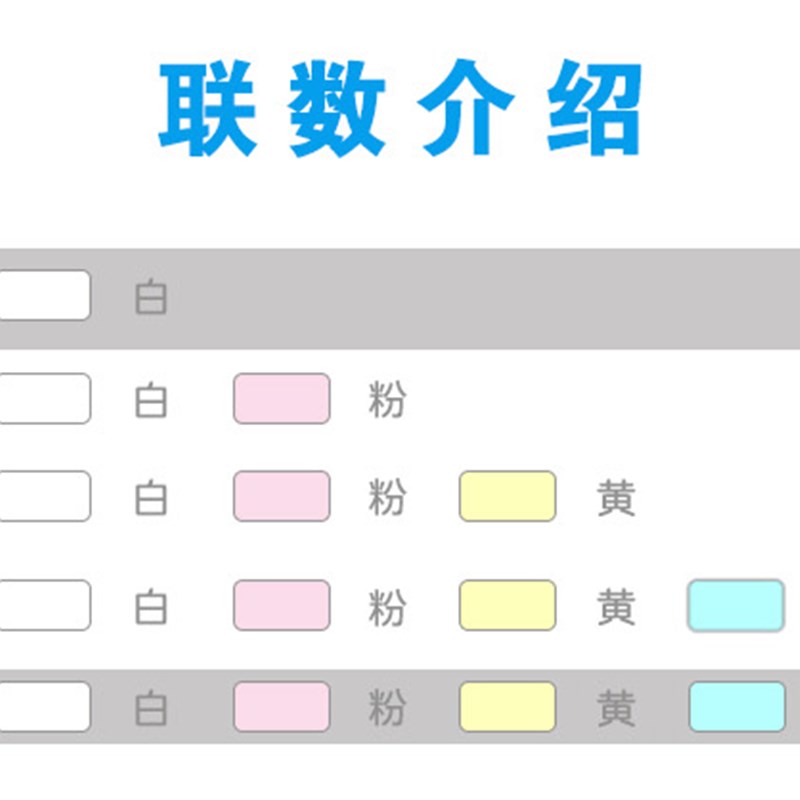Image resolution: width=800 pixels, height=800 pixels.
Task: Select the white swatch in the top gray row
Action: point(44,296)
